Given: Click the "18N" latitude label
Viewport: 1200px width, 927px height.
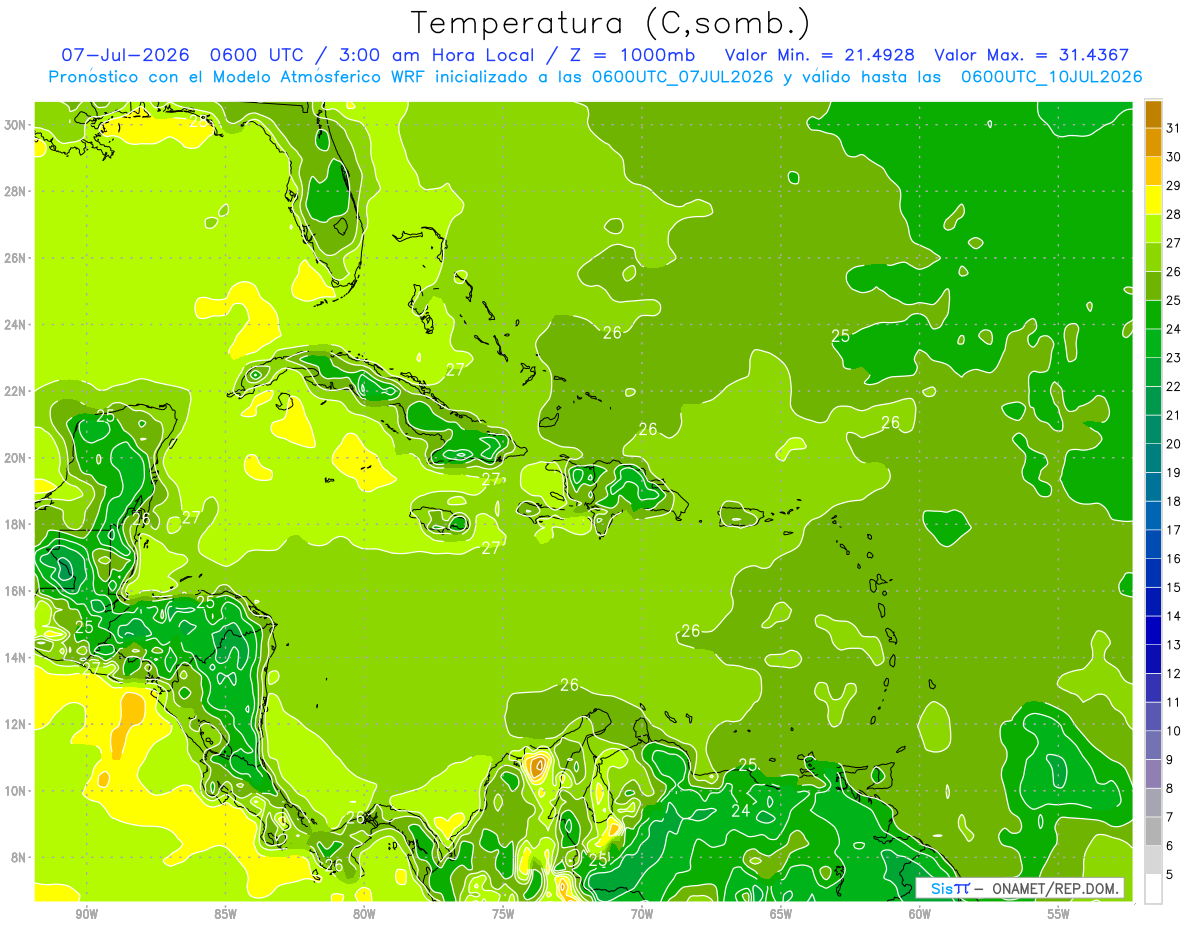Looking at the screenshot, I should [x=17, y=524].
